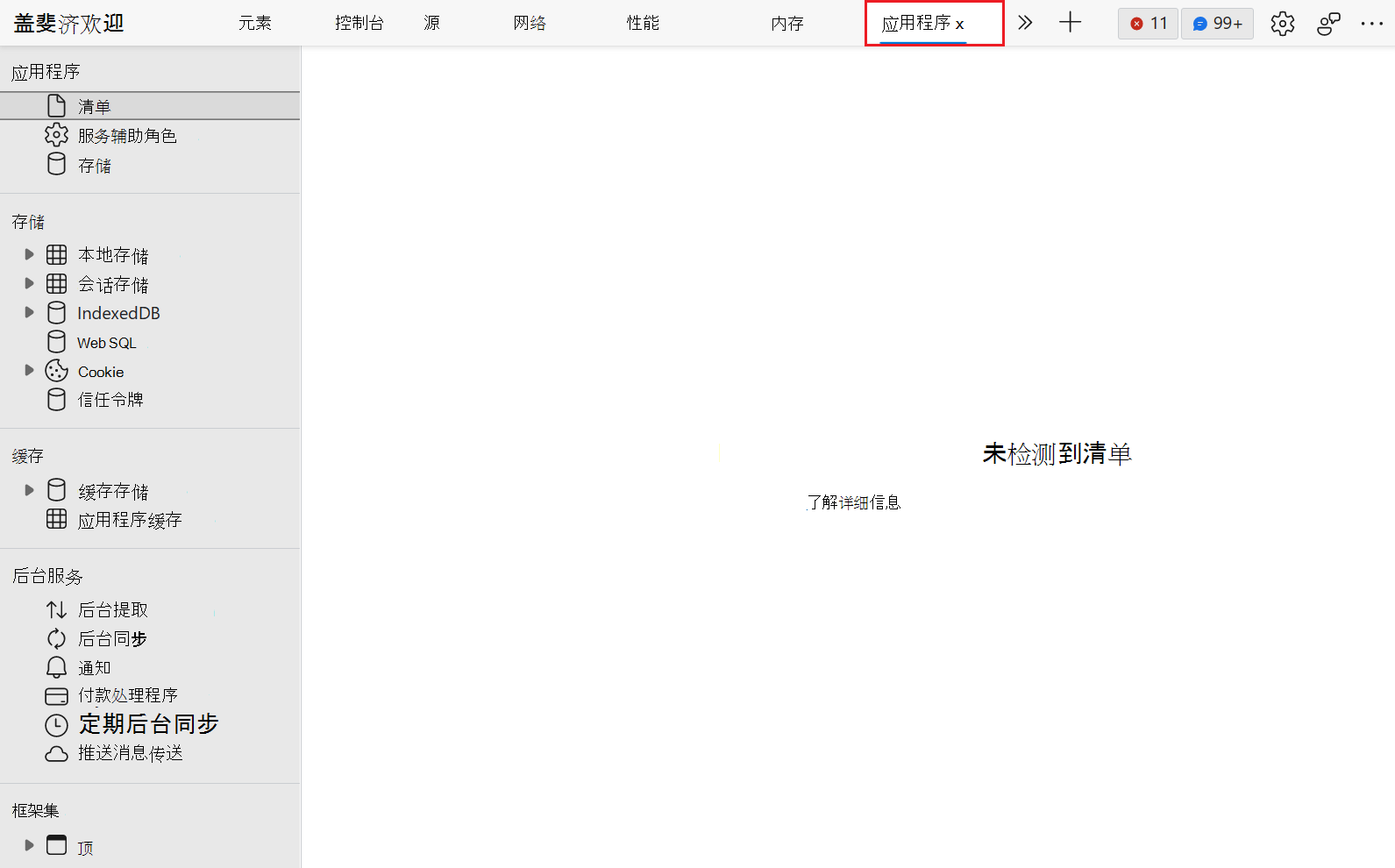Click the 服务辅助角色 gear icon
The height and width of the screenshot is (868, 1395).
point(56,135)
